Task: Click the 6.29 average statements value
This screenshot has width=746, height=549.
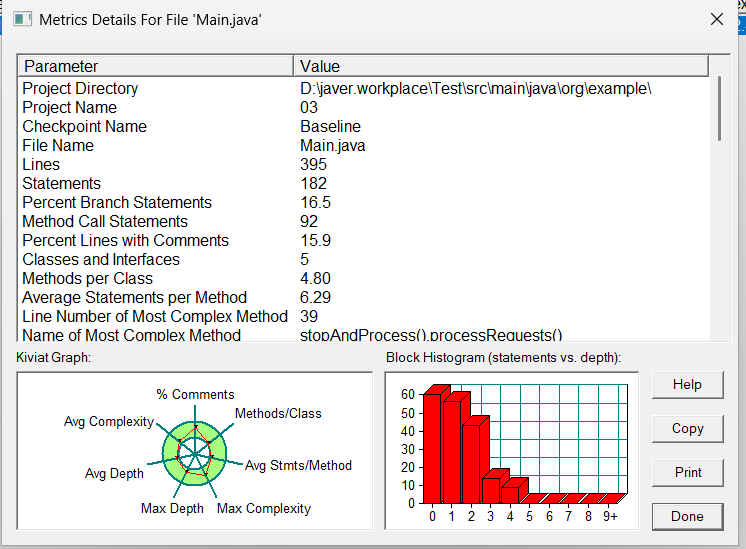Action: pyautogui.click(x=315, y=298)
